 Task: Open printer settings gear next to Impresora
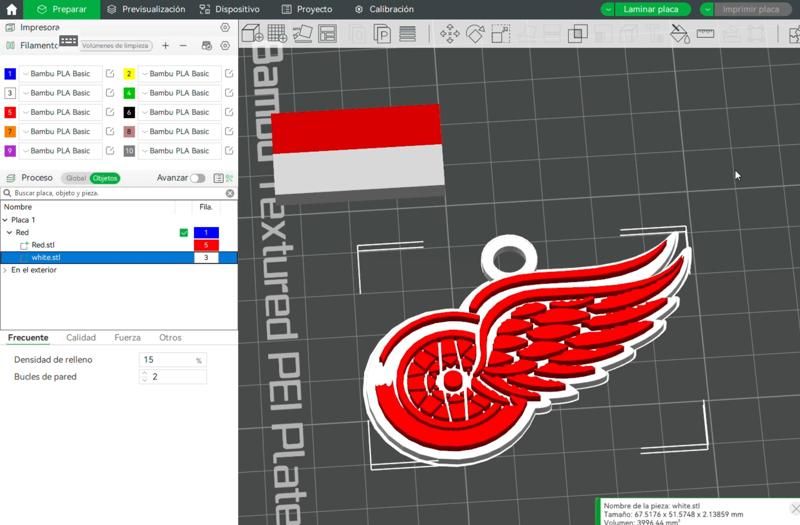click(225, 28)
